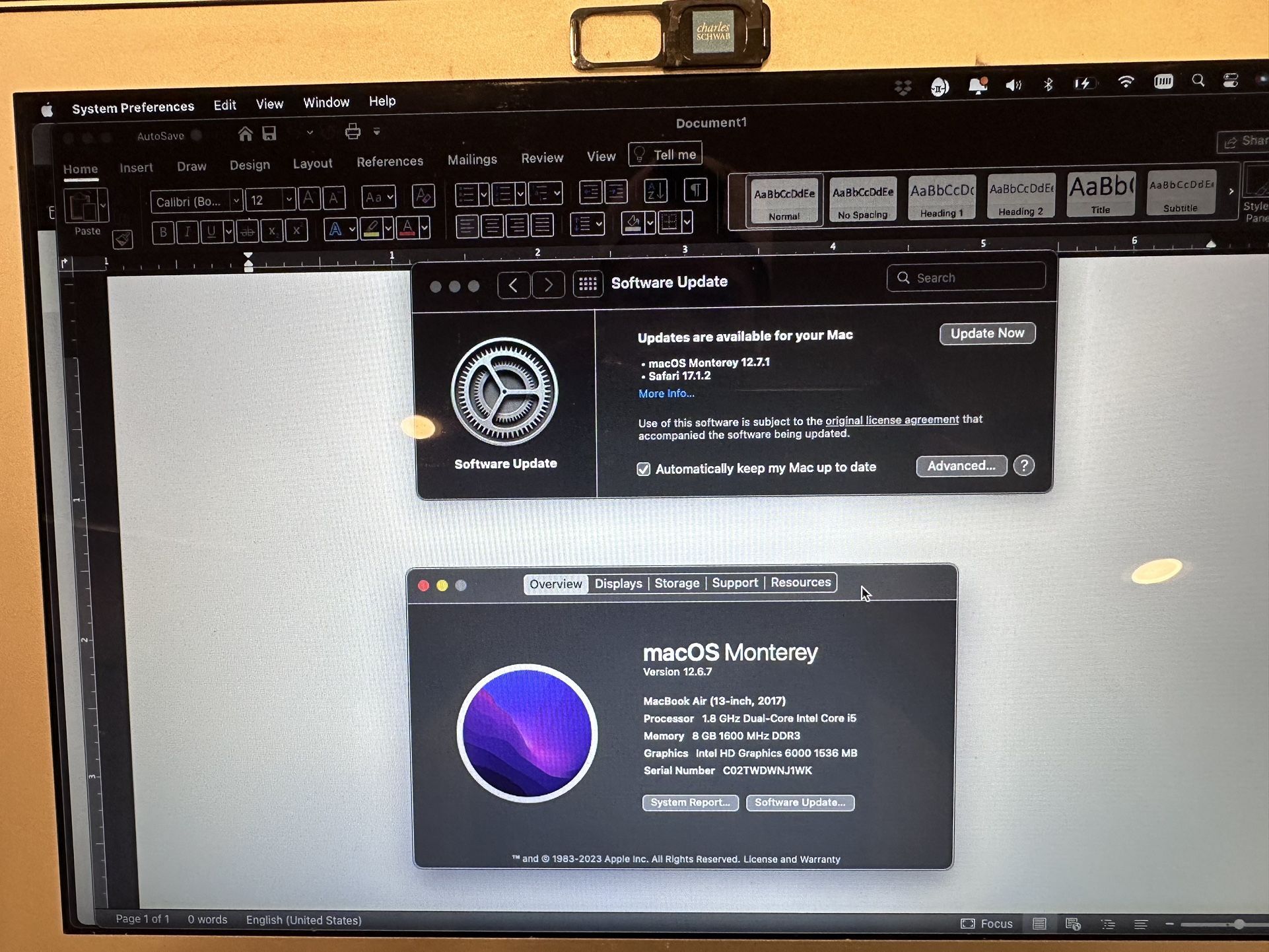Viewport: 1269px width, 952px height.
Task: Align text right in Word
Action: 517,225
